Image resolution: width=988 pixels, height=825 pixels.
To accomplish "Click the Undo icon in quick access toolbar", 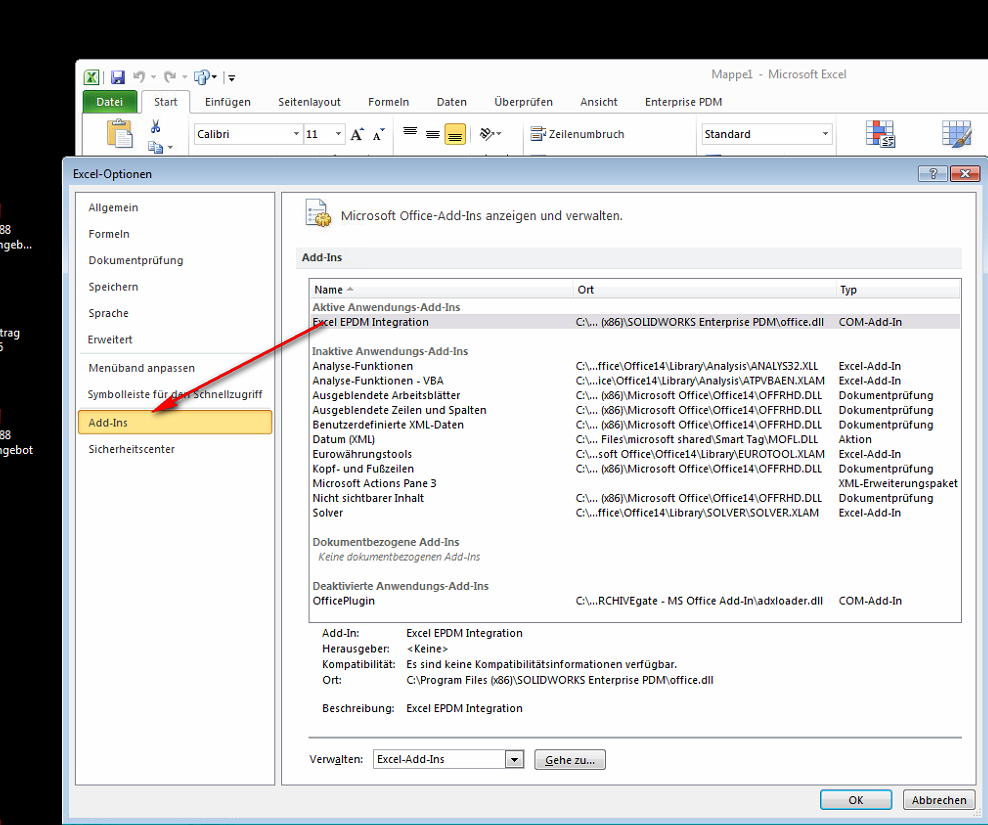I will 139,77.
